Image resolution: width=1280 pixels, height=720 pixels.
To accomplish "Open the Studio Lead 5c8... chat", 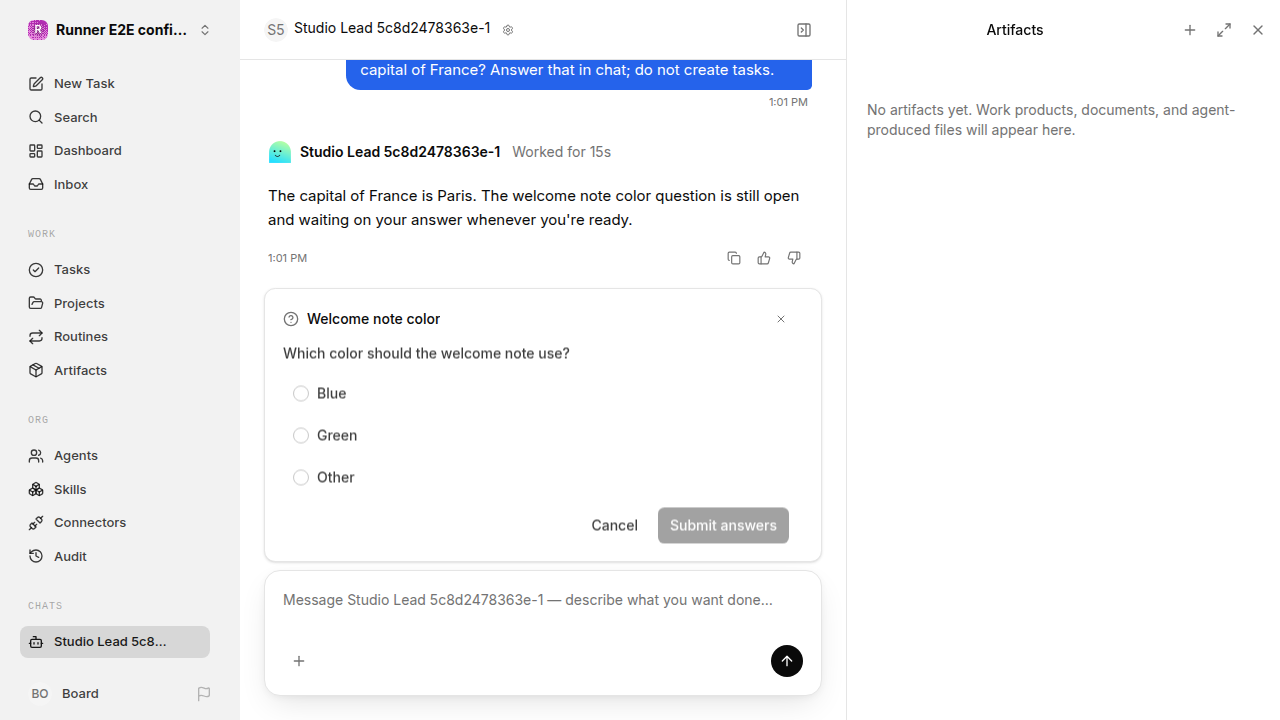I will click(x=115, y=642).
